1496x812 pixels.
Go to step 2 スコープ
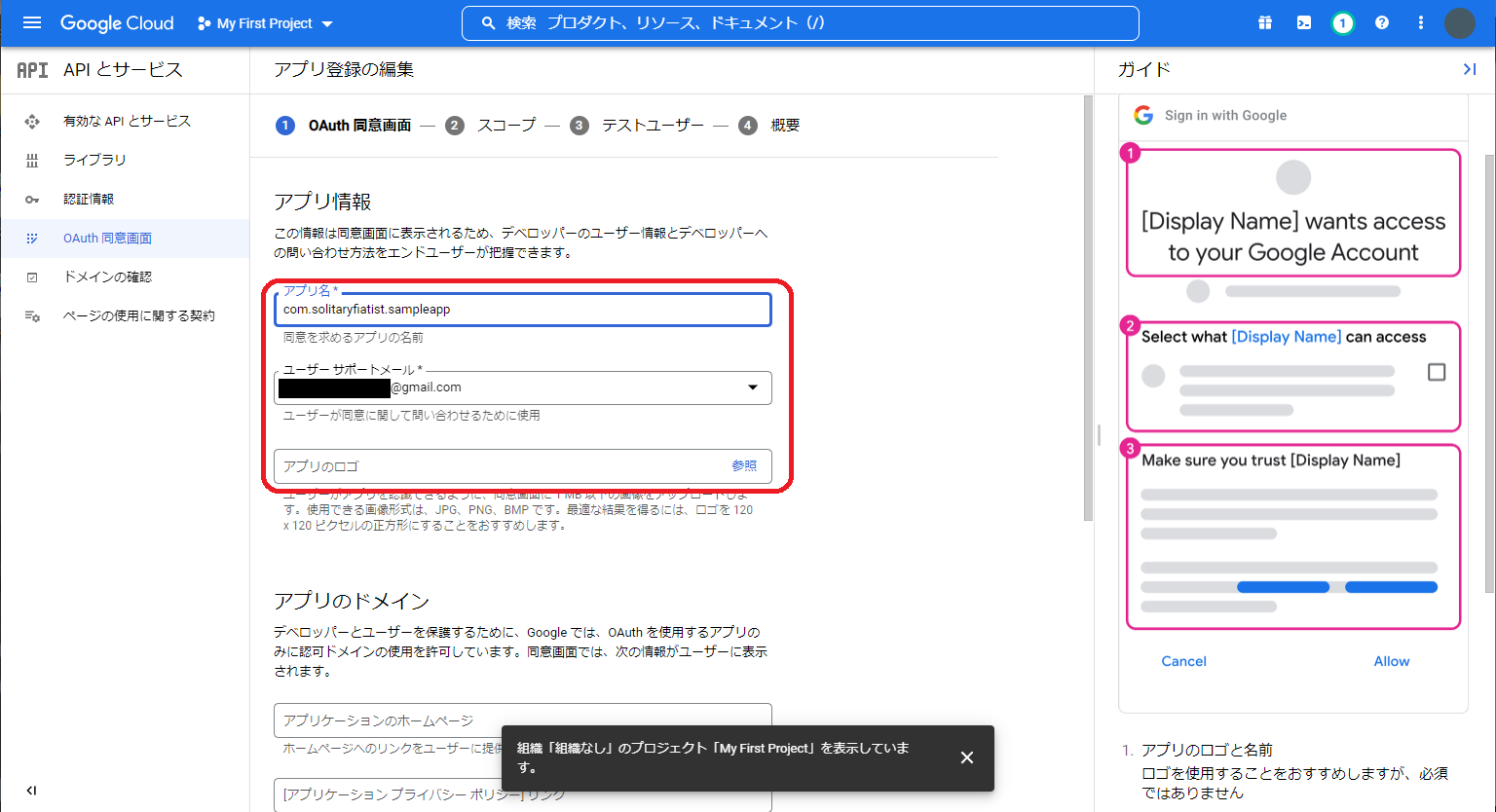pos(491,125)
